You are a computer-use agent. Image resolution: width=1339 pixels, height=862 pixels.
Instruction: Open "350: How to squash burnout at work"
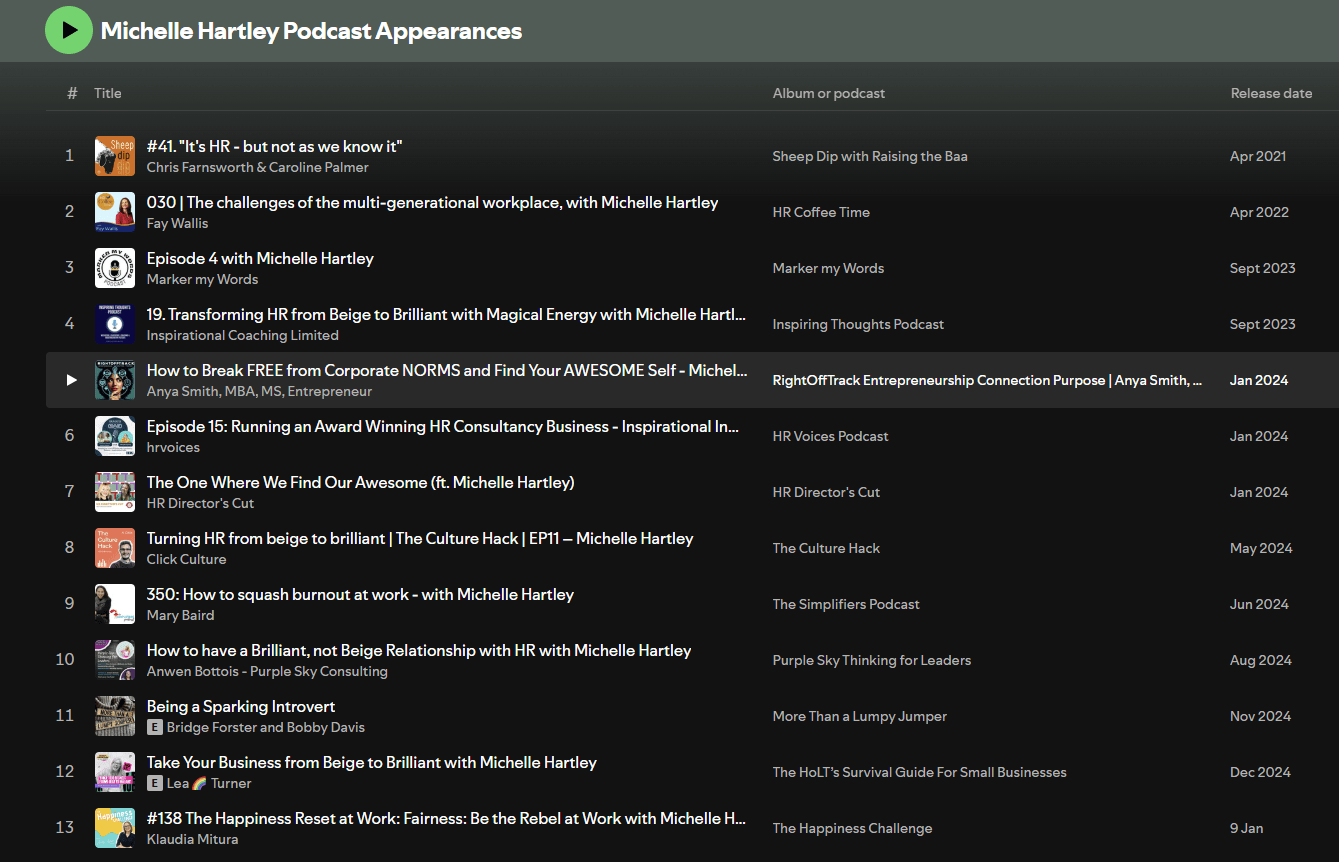(x=360, y=594)
